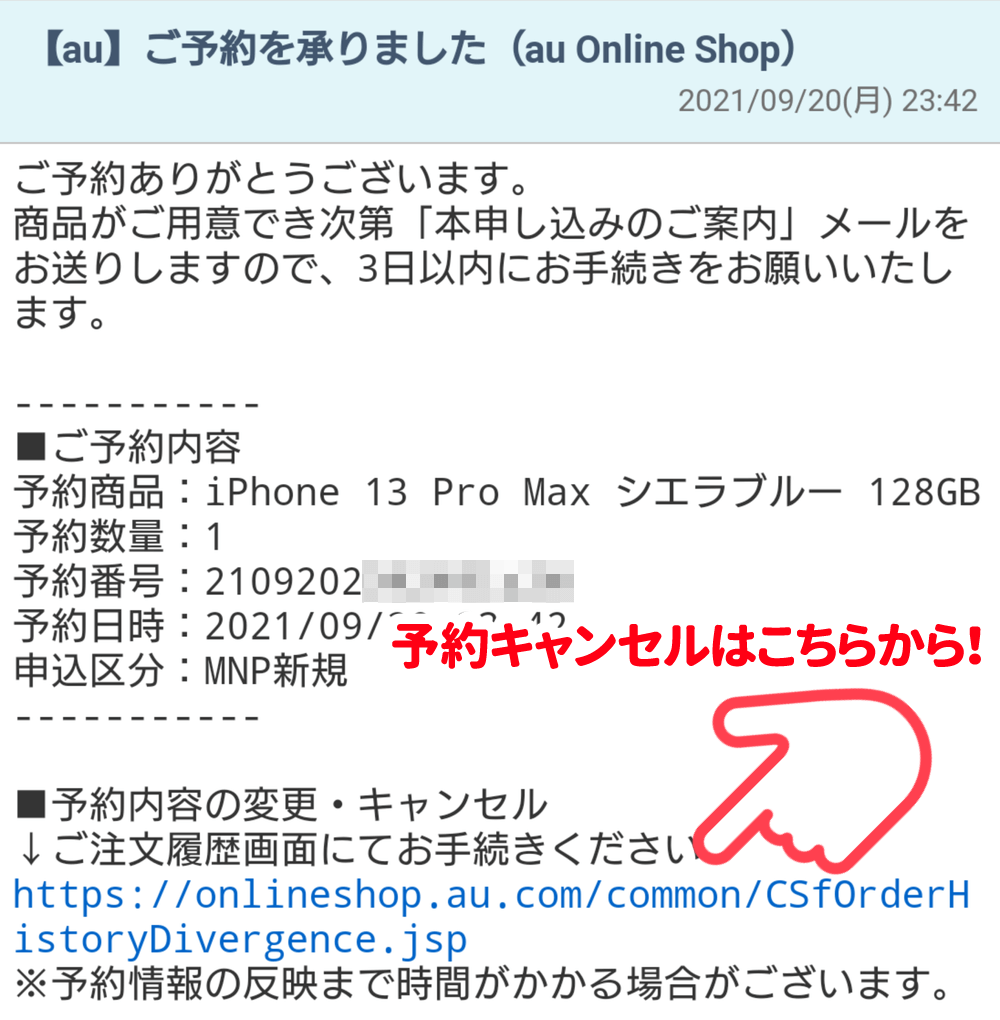Click the MNP新規 application type text
1000x1020 pixels.
tap(277, 671)
